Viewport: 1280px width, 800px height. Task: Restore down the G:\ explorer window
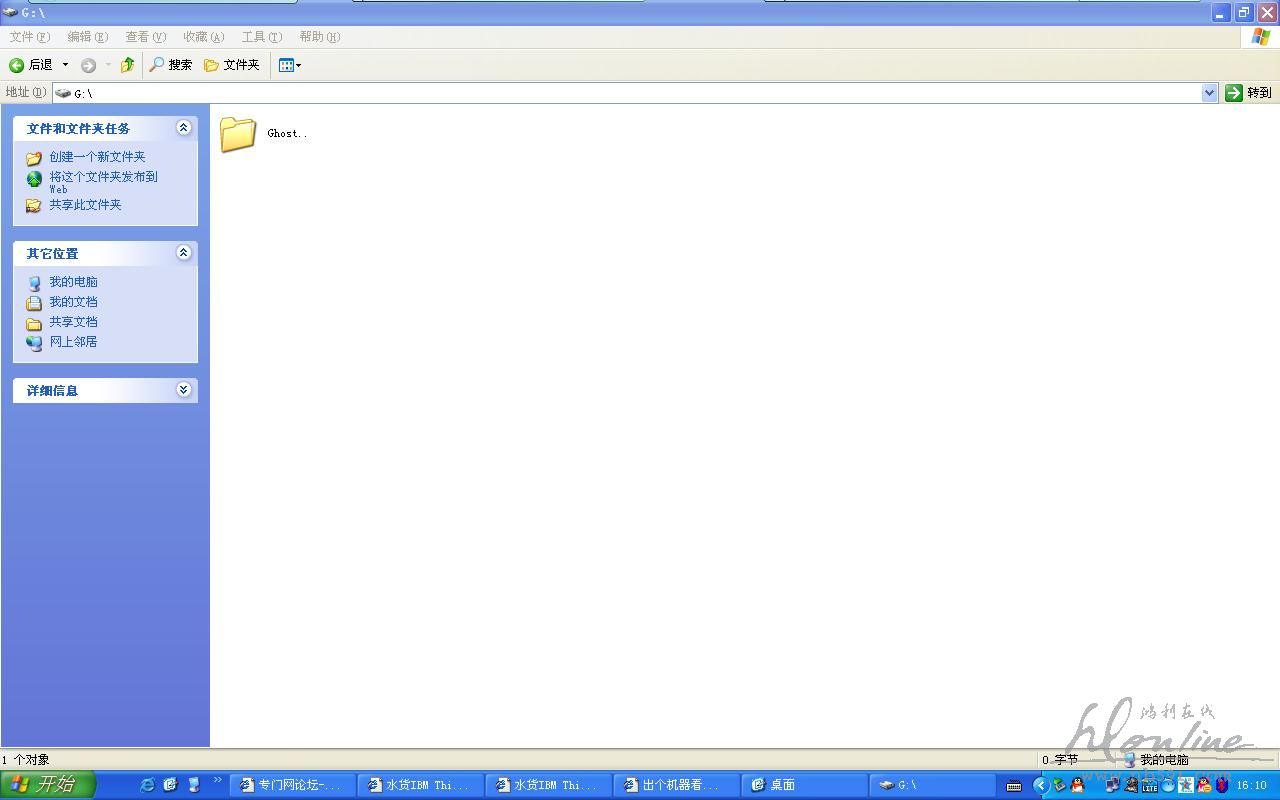tap(1243, 12)
